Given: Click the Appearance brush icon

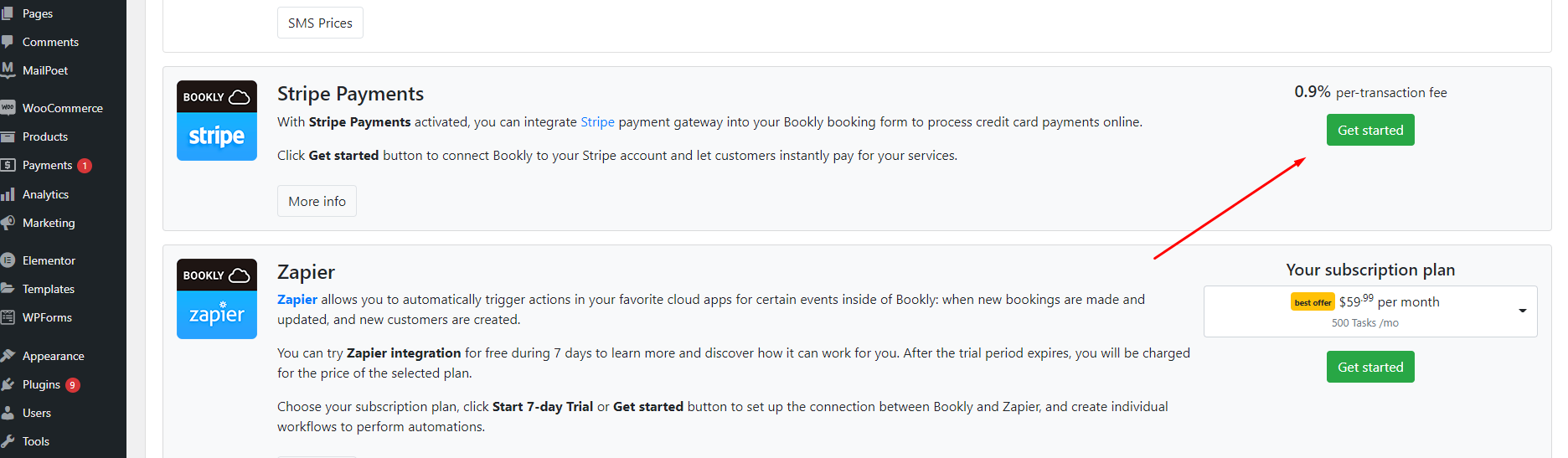Looking at the screenshot, I should 8,356.
